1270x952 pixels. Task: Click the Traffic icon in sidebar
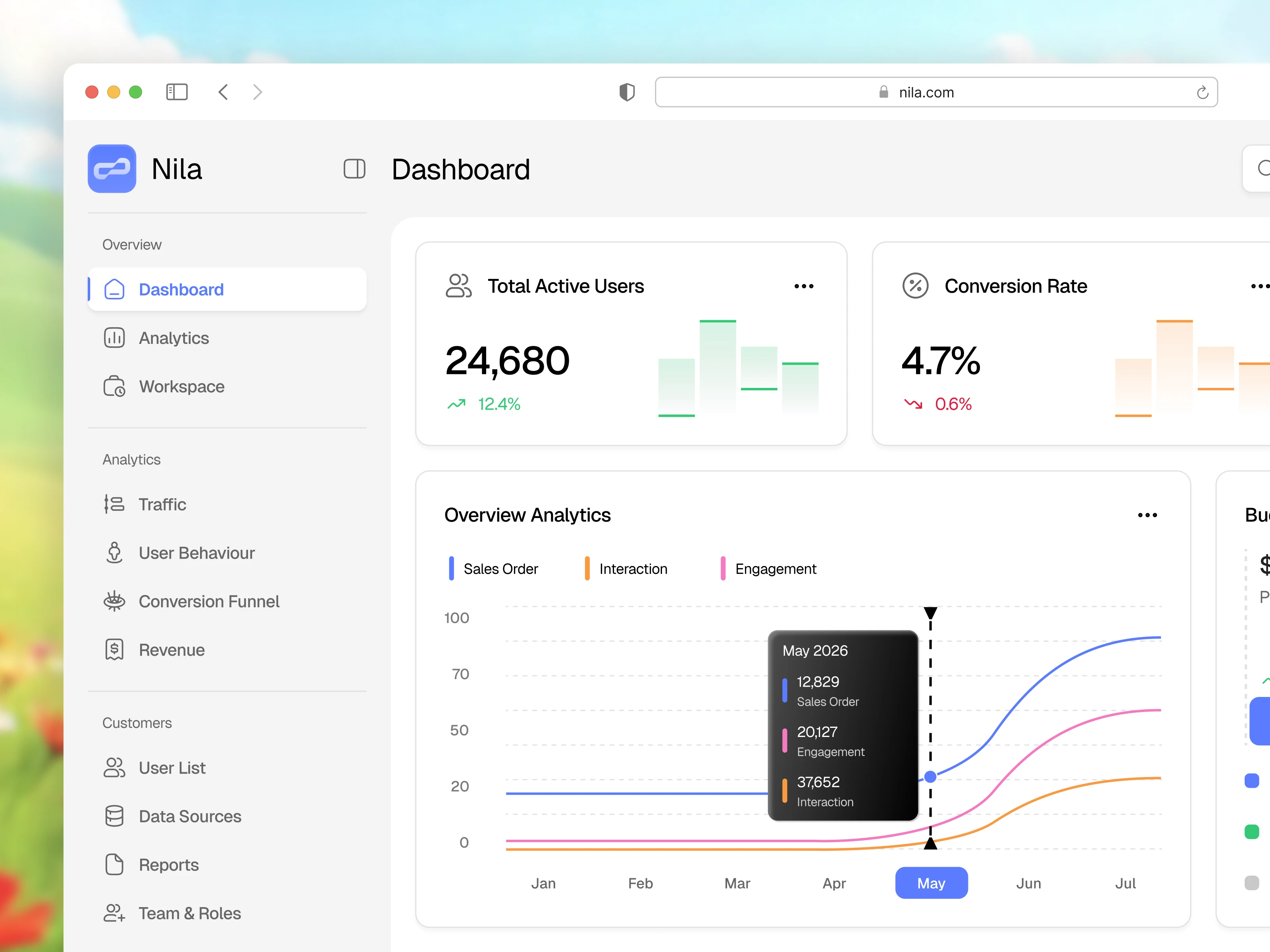pyautogui.click(x=114, y=505)
